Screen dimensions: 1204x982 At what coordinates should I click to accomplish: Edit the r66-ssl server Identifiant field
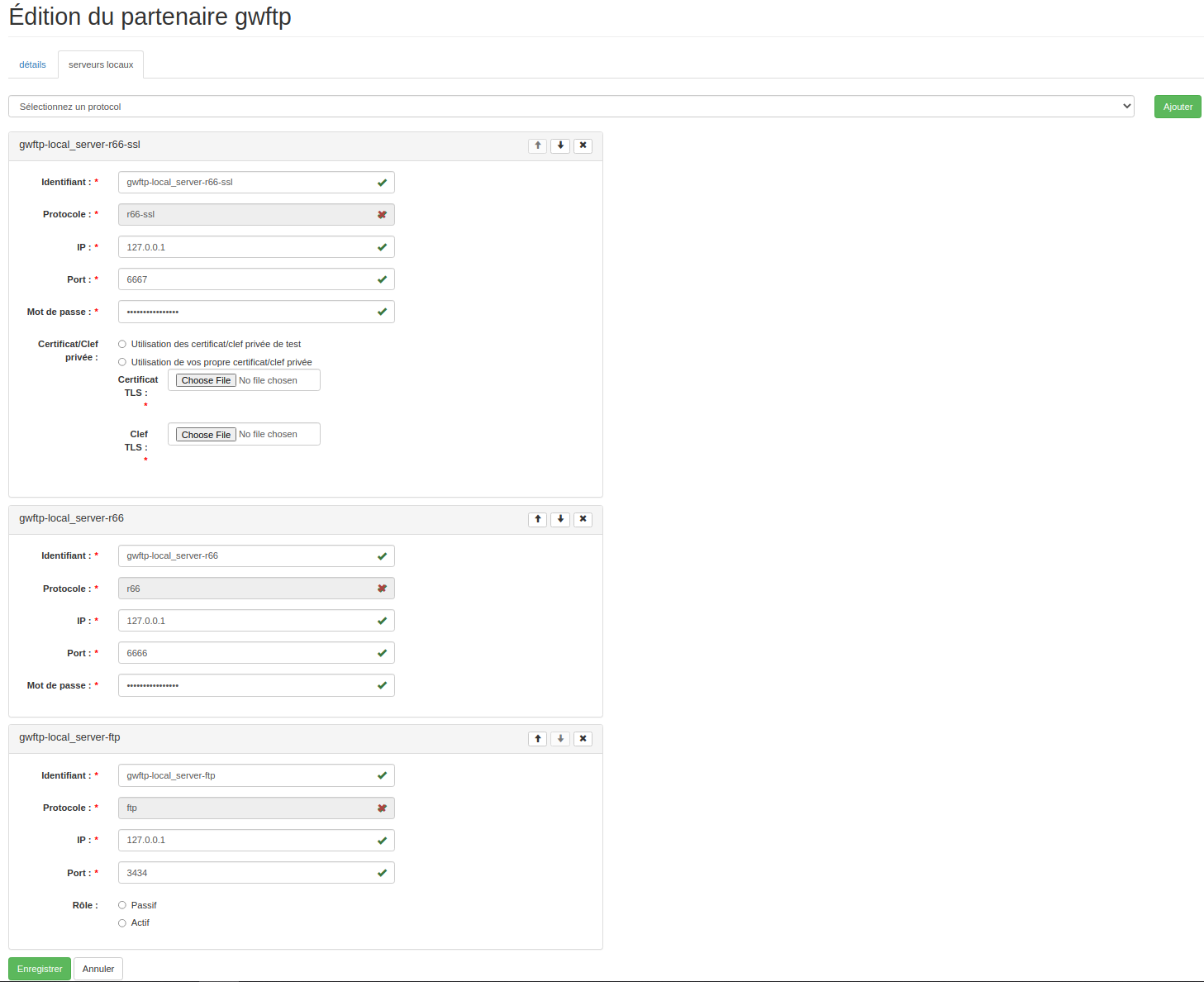click(x=256, y=182)
